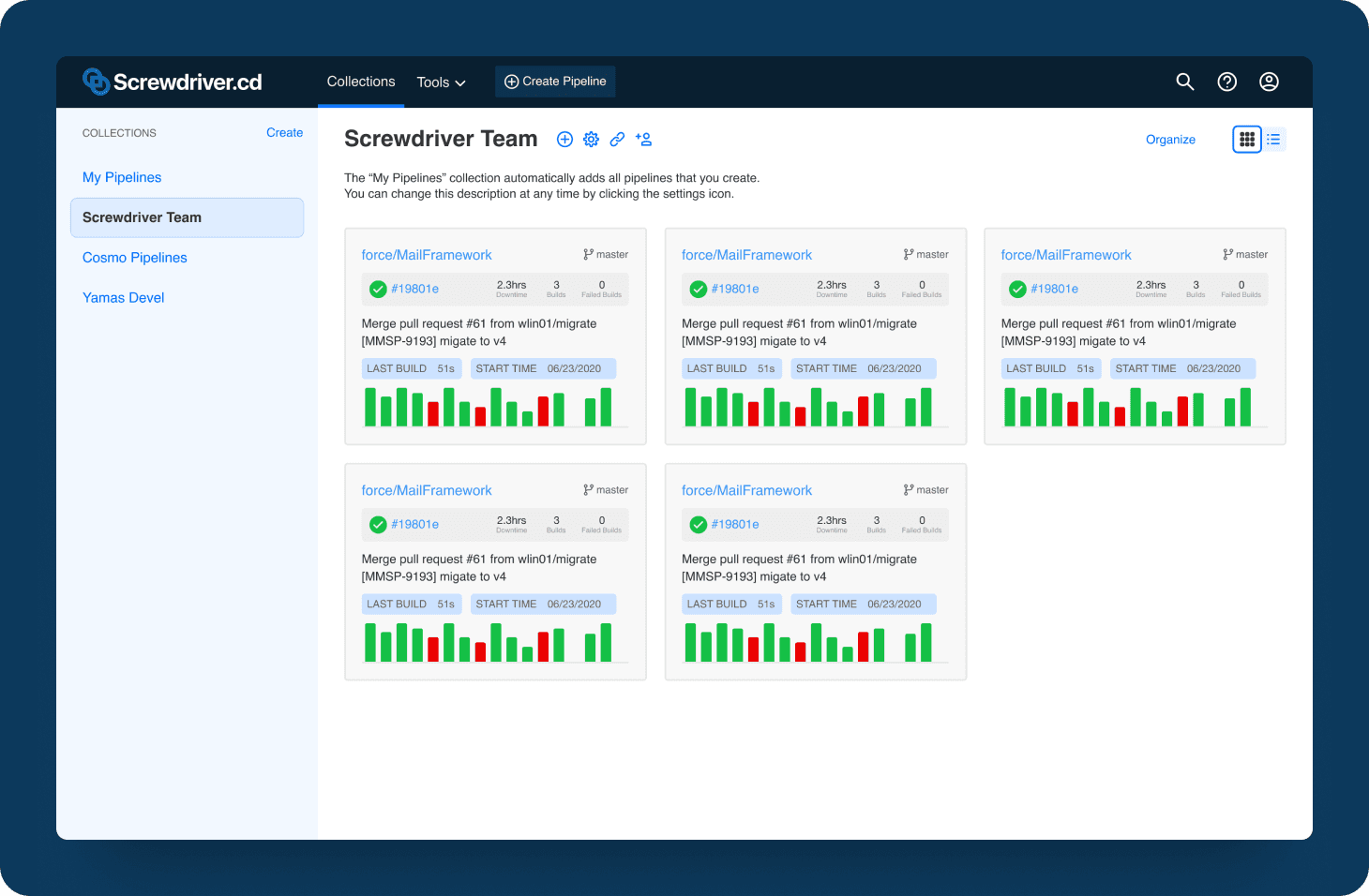Open search with the magnifier icon
1369x896 pixels.
pos(1185,82)
